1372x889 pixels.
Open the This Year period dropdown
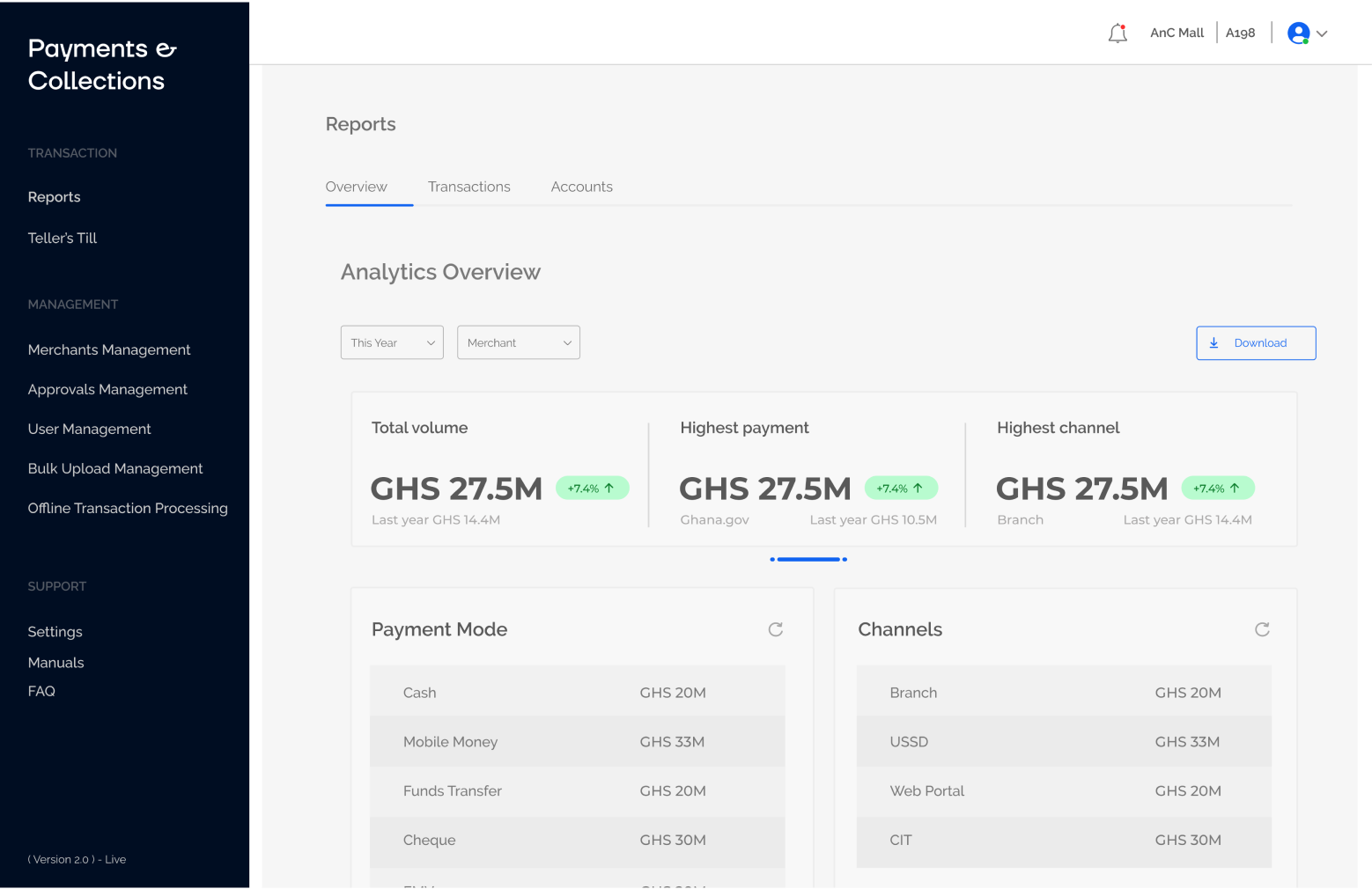tap(392, 343)
